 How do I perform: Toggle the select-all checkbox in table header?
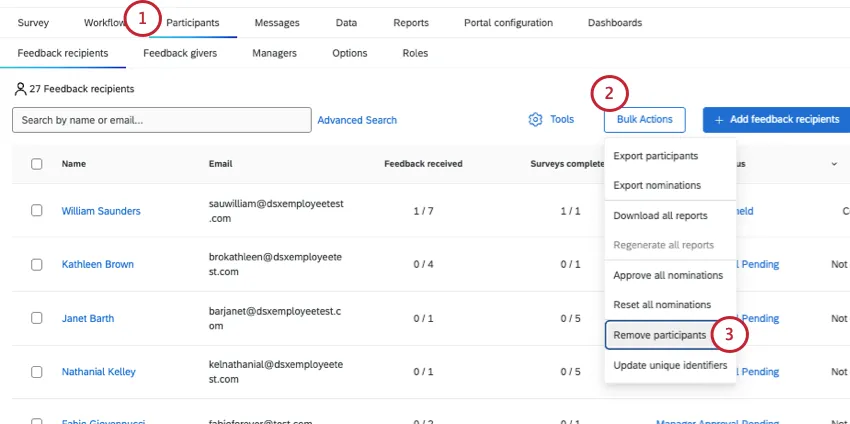[x=36, y=164]
